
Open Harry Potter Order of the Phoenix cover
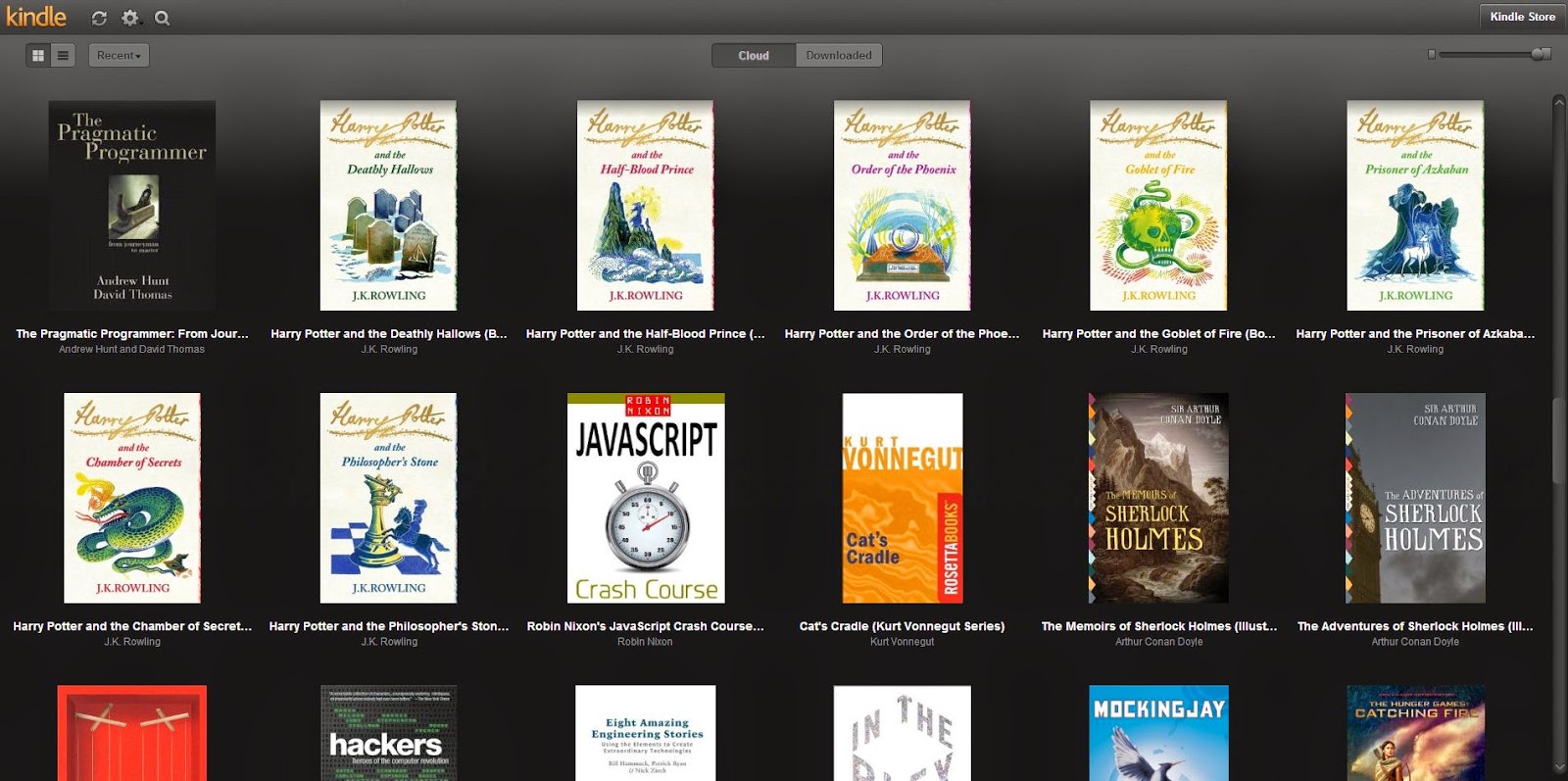tap(903, 206)
